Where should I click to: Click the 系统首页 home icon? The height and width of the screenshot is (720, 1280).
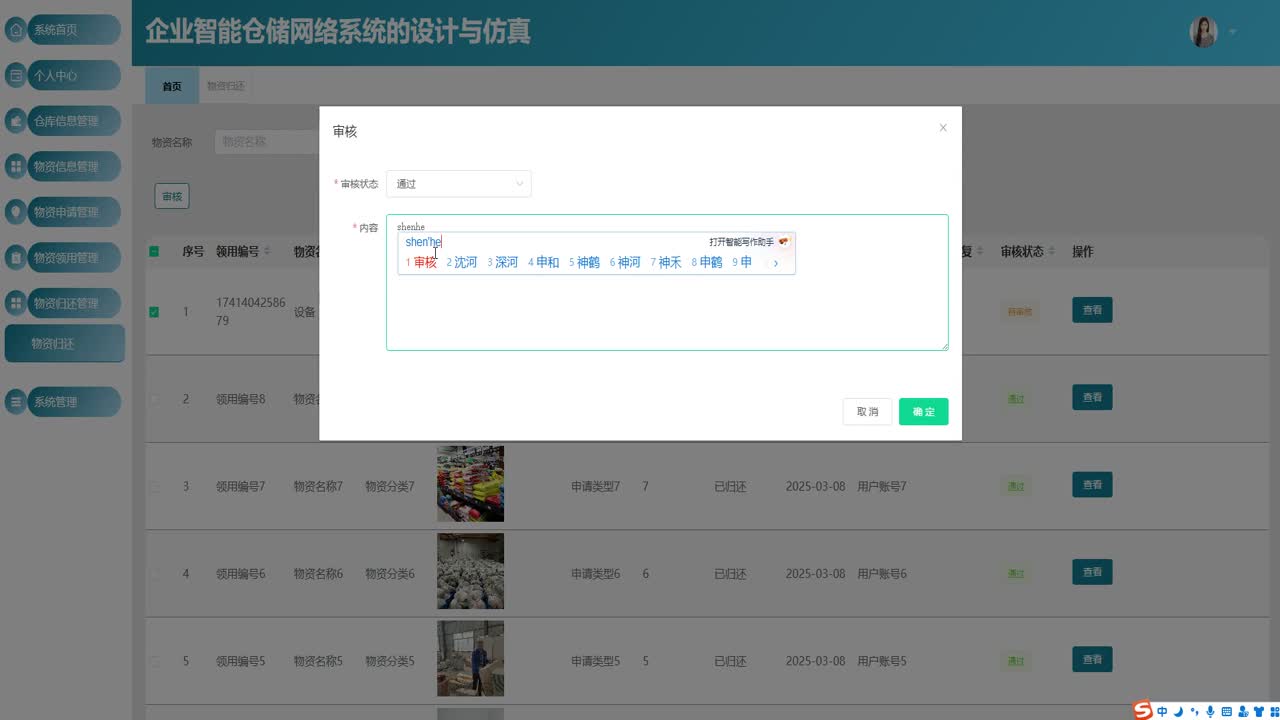click(16, 30)
